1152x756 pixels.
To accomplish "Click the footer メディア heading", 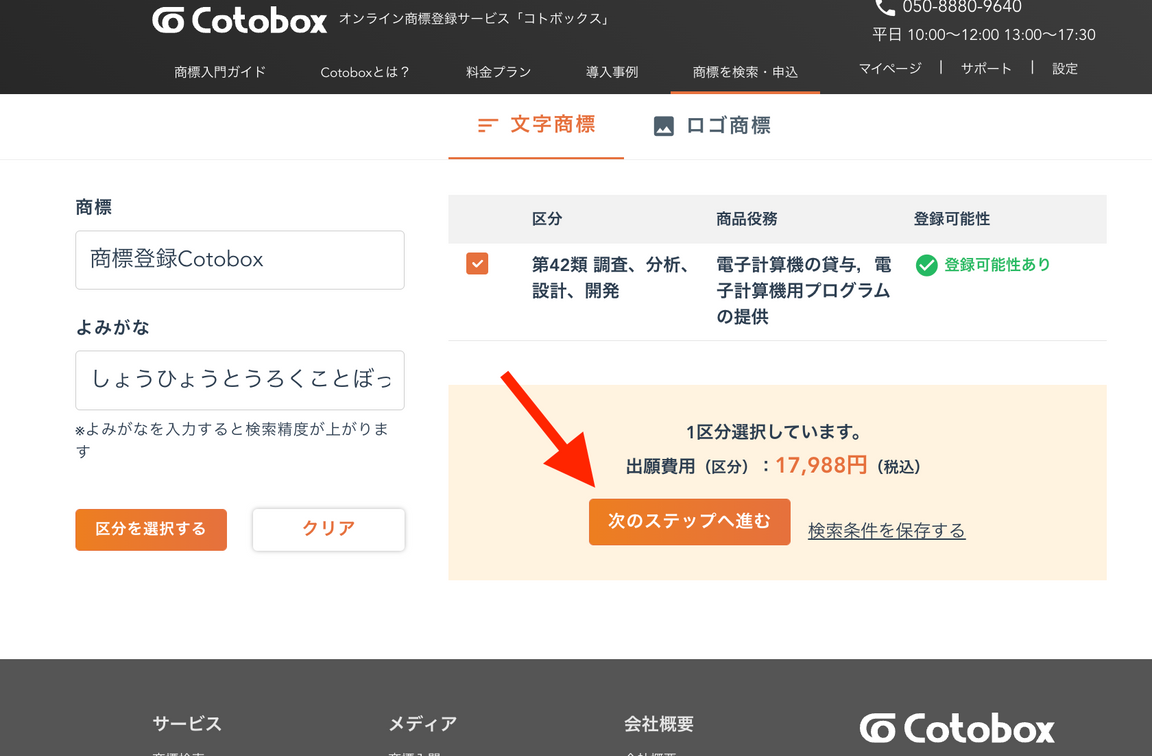I will (422, 724).
